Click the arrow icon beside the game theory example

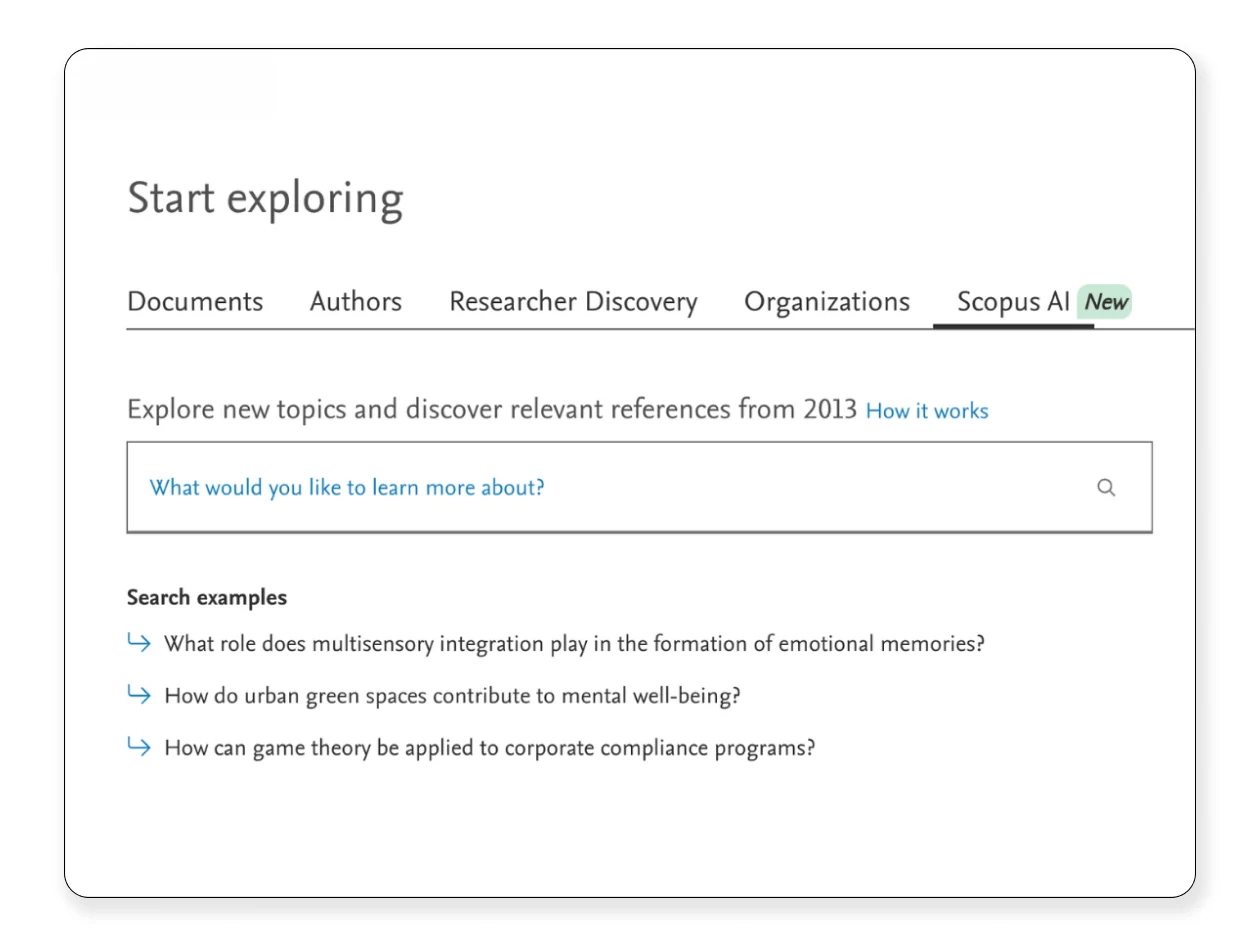[x=139, y=745]
